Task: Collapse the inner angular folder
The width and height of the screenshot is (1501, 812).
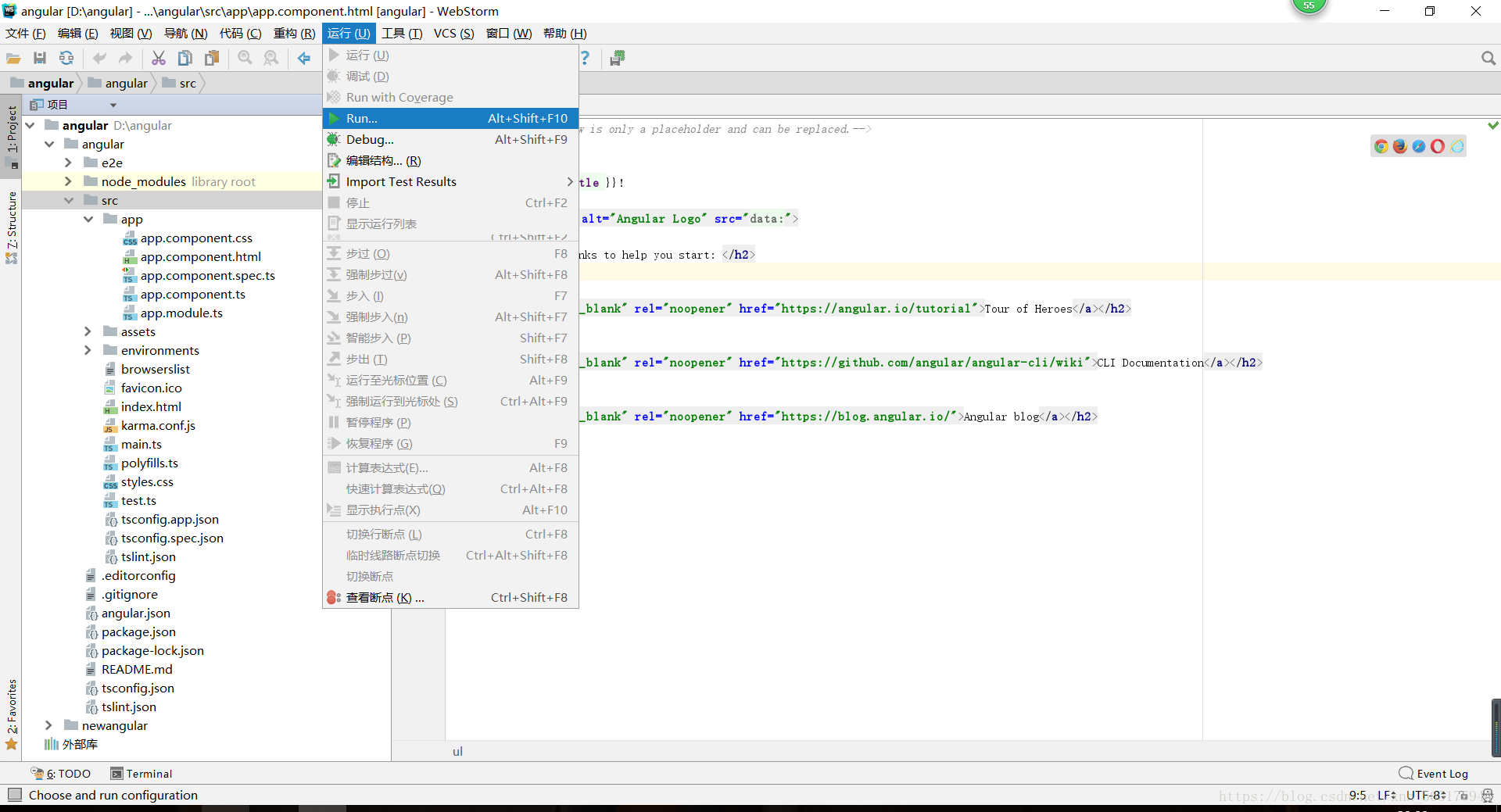Action: pos(49,144)
